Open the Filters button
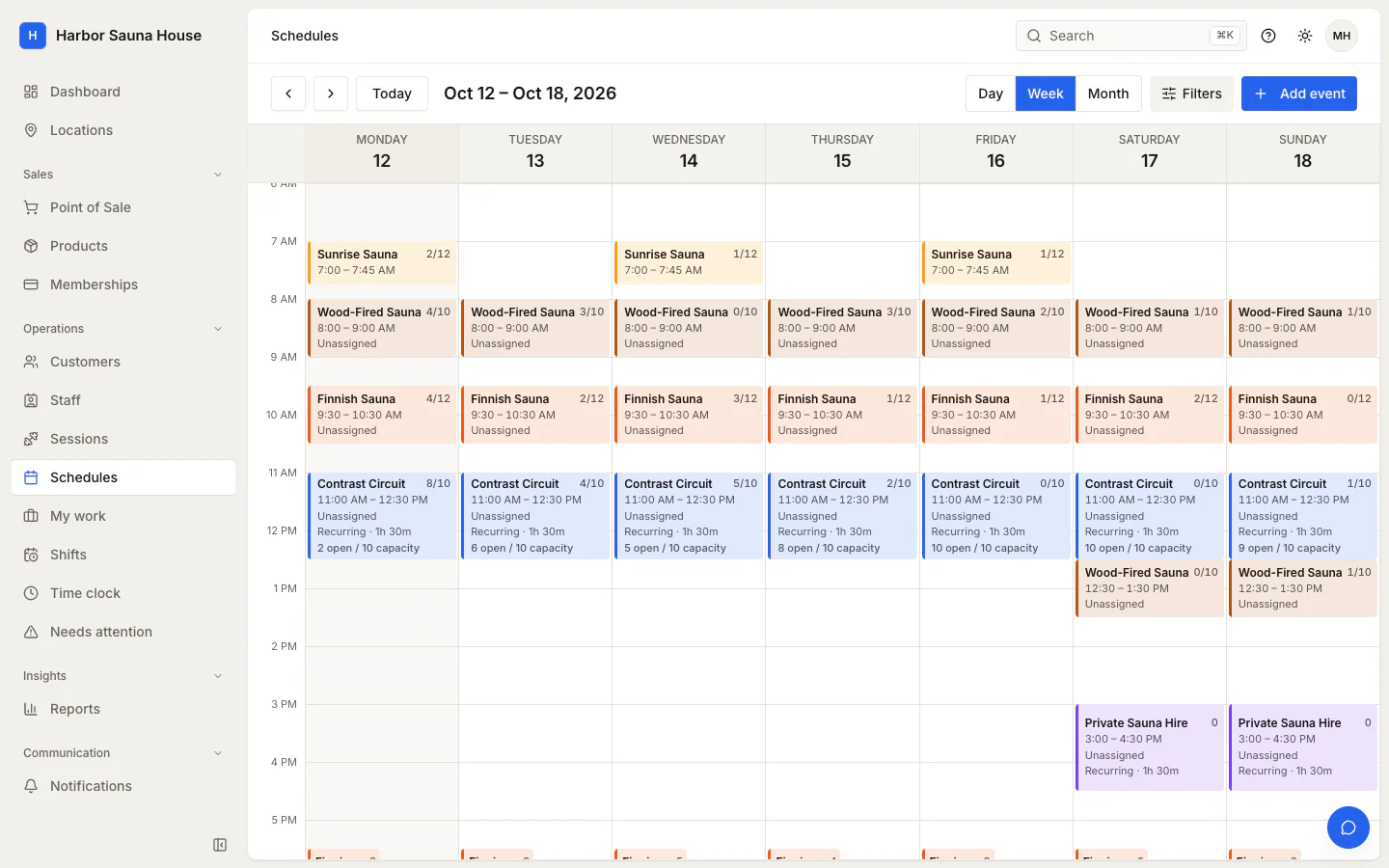The image size is (1389, 868). [x=1191, y=94]
